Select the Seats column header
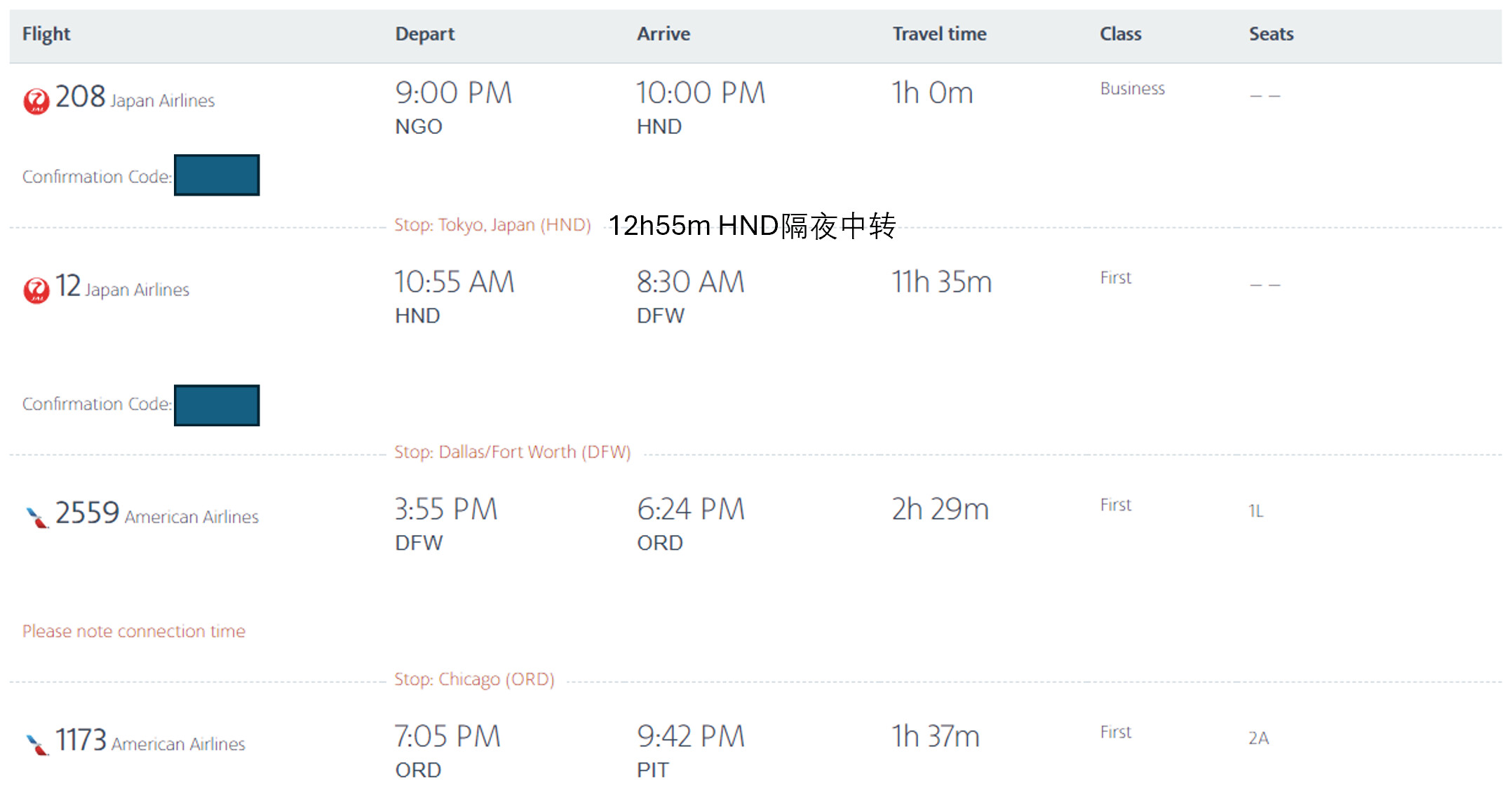Screen dimensions: 1503x812 tap(1271, 34)
